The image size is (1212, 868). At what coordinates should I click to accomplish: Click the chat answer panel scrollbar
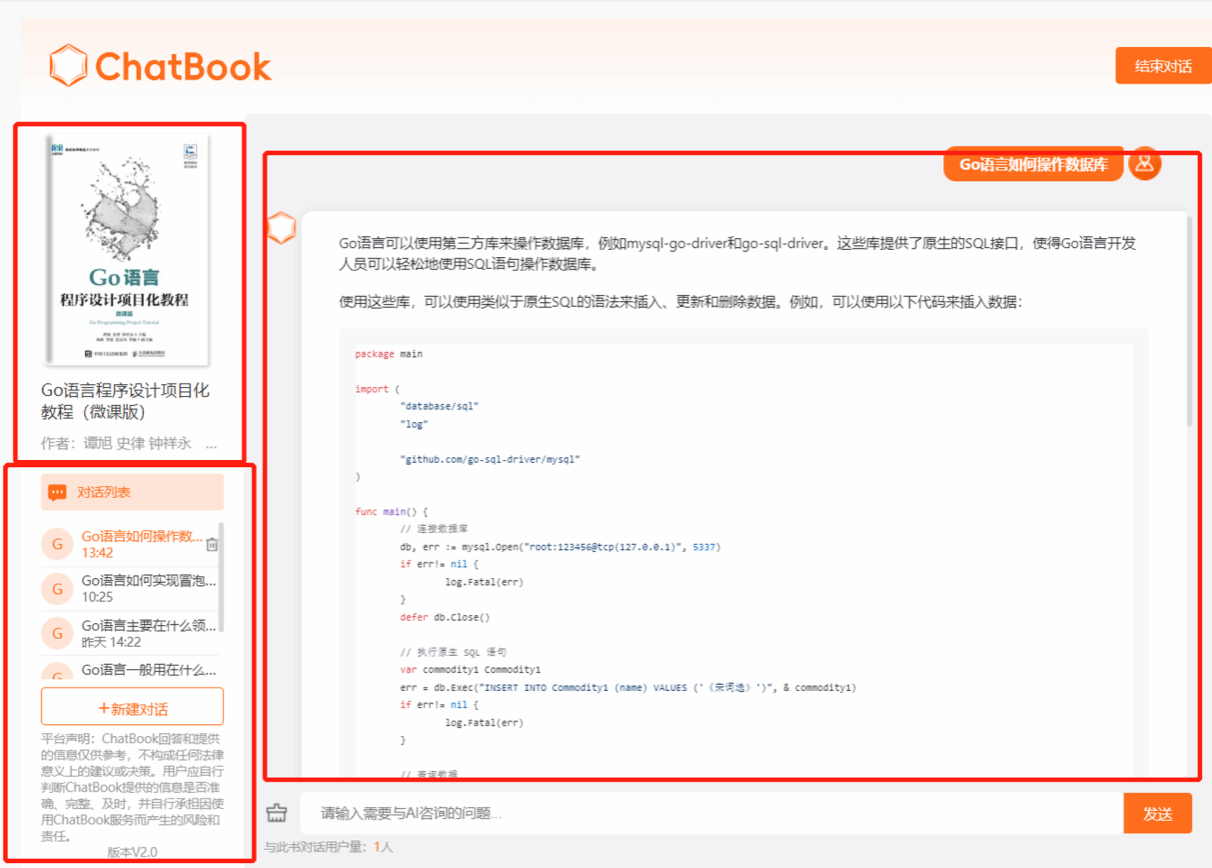click(x=1189, y=320)
